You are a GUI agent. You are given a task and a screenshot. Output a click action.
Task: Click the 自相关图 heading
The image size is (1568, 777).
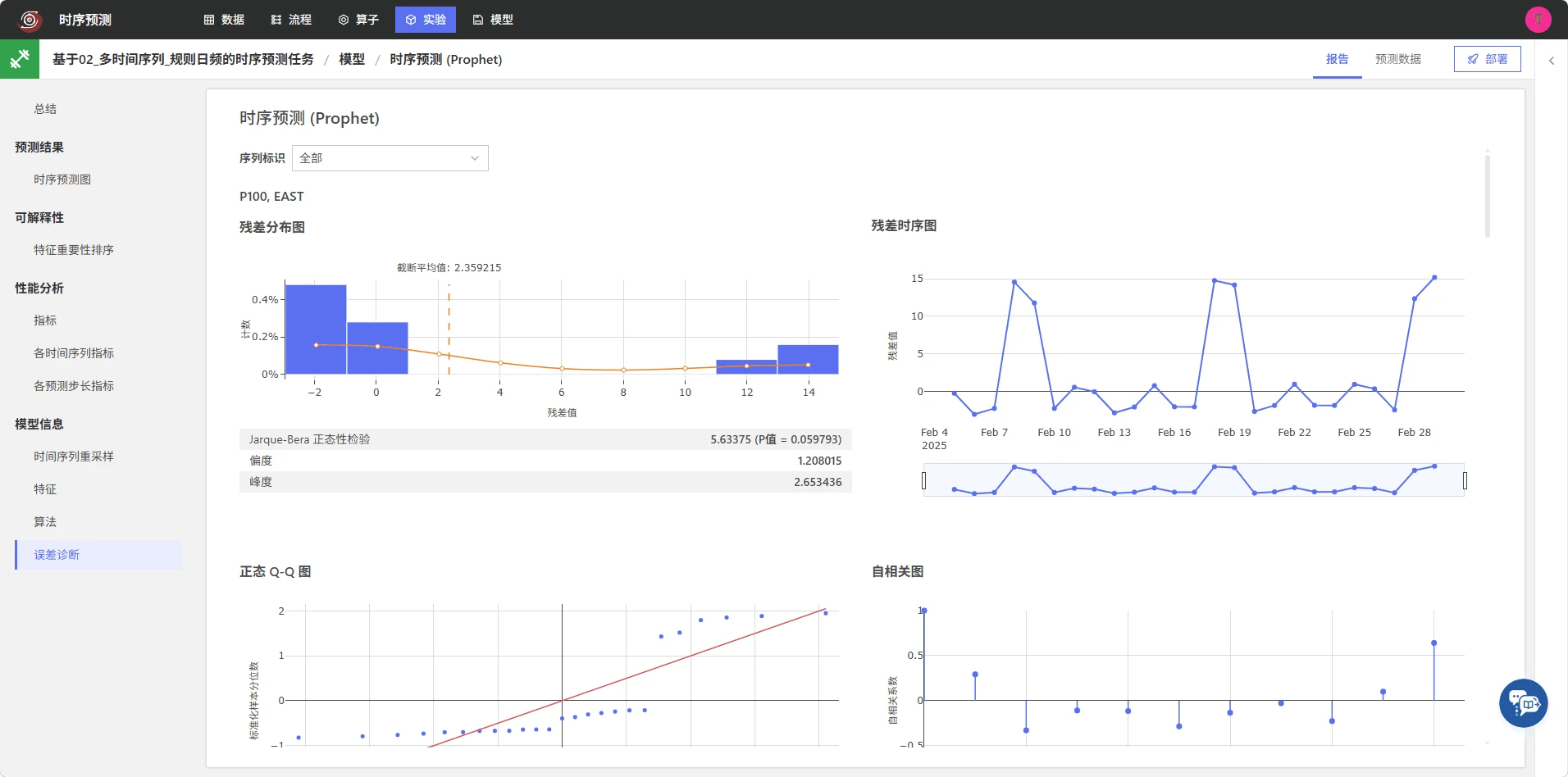point(897,571)
